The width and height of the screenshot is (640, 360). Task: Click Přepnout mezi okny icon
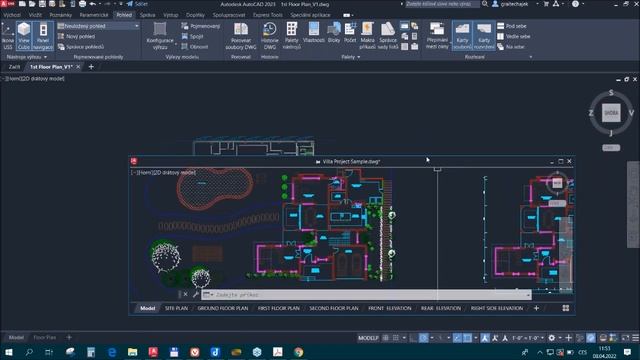click(437, 36)
